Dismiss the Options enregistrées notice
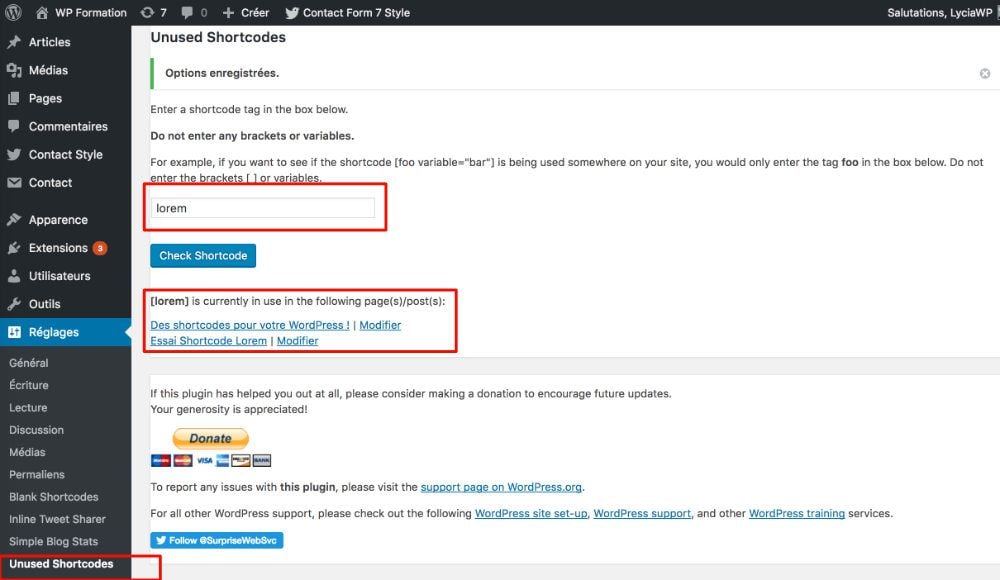The image size is (1000, 580). [985, 73]
